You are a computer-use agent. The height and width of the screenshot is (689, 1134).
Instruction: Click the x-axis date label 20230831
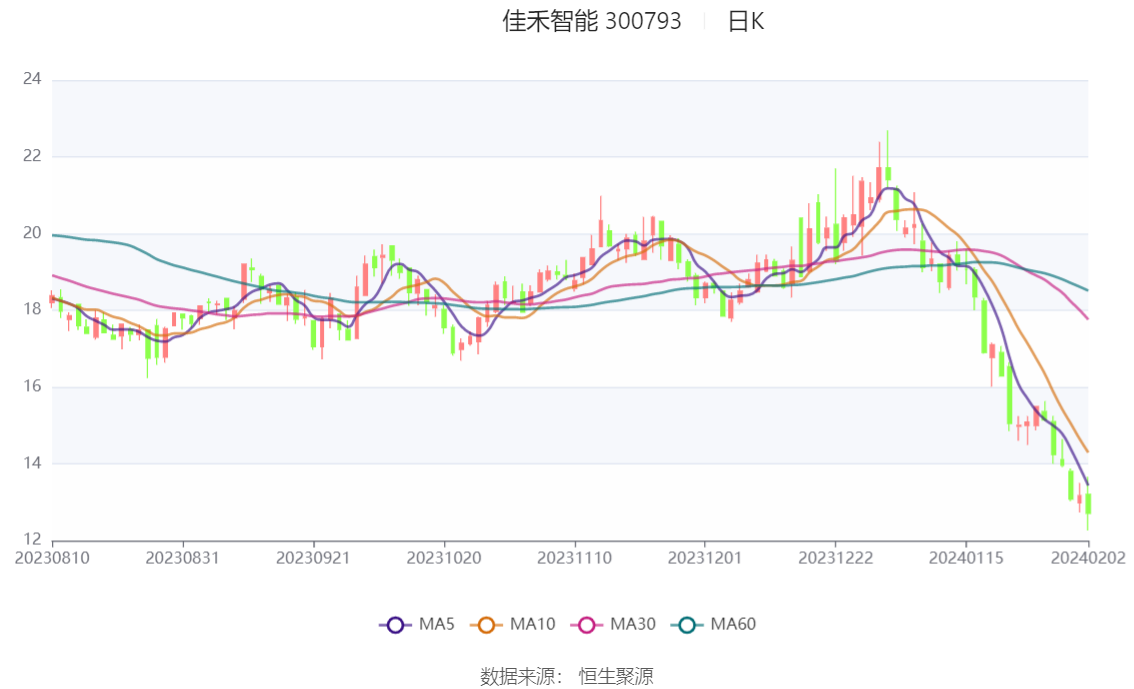pyautogui.click(x=182, y=558)
